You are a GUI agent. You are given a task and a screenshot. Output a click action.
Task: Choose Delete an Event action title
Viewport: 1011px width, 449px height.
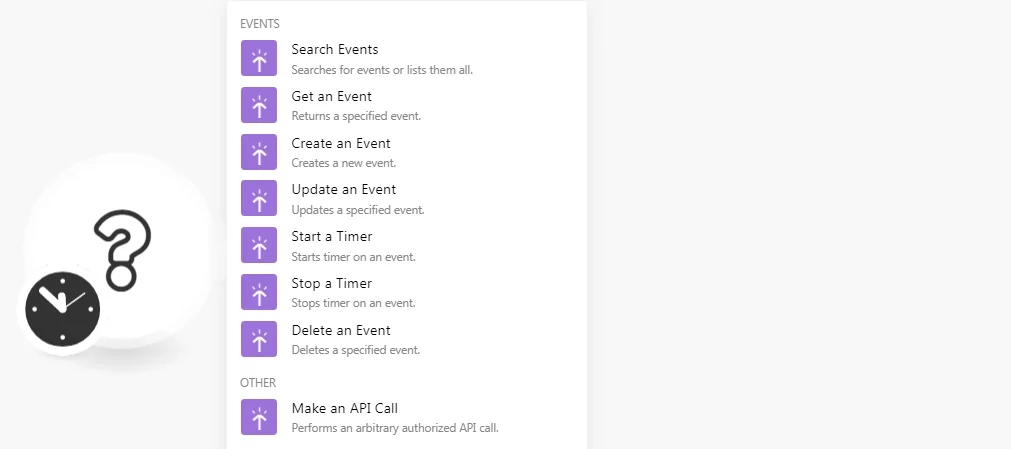tap(341, 330)
